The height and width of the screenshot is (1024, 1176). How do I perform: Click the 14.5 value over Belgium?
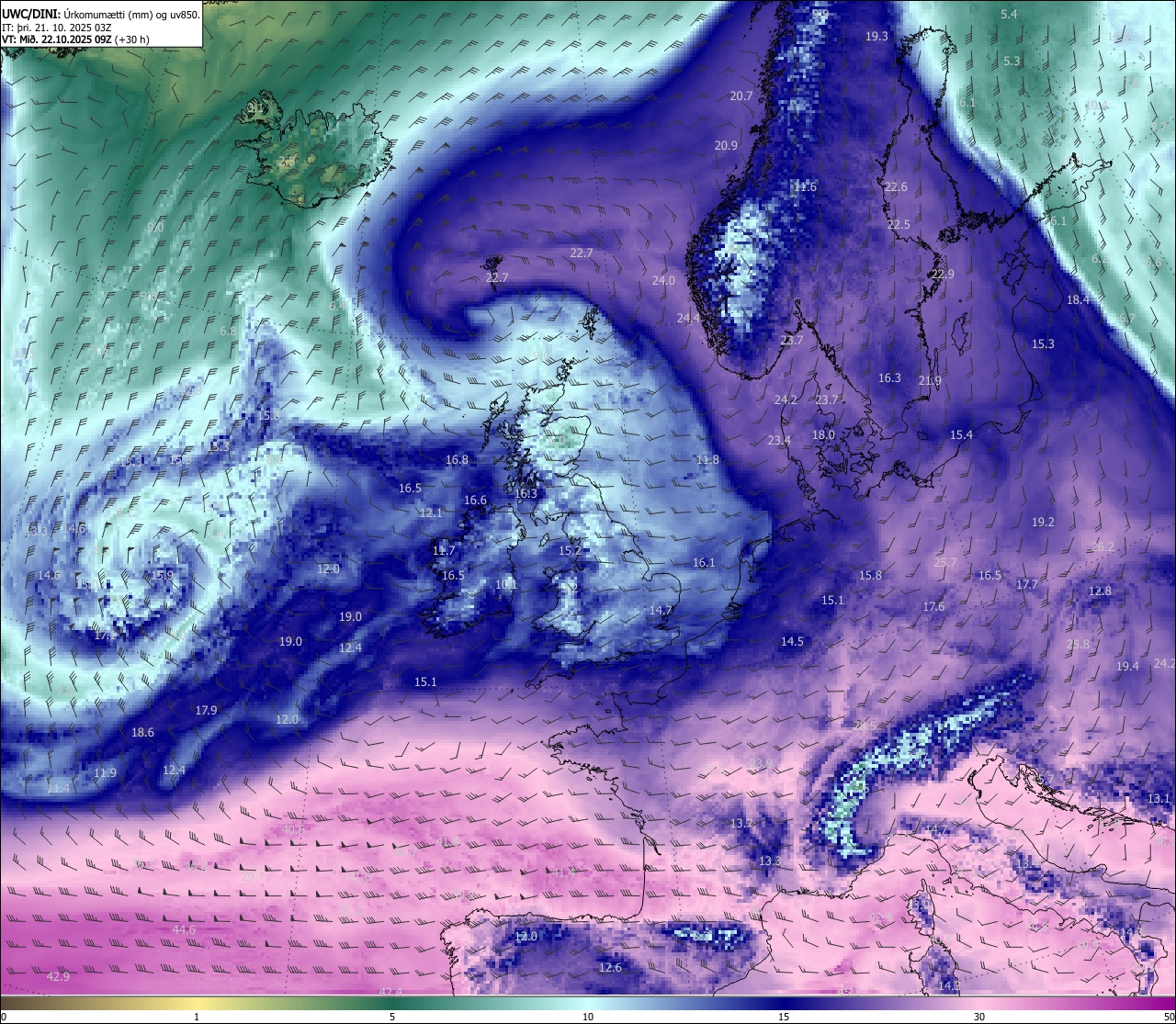tap(792, 641)
